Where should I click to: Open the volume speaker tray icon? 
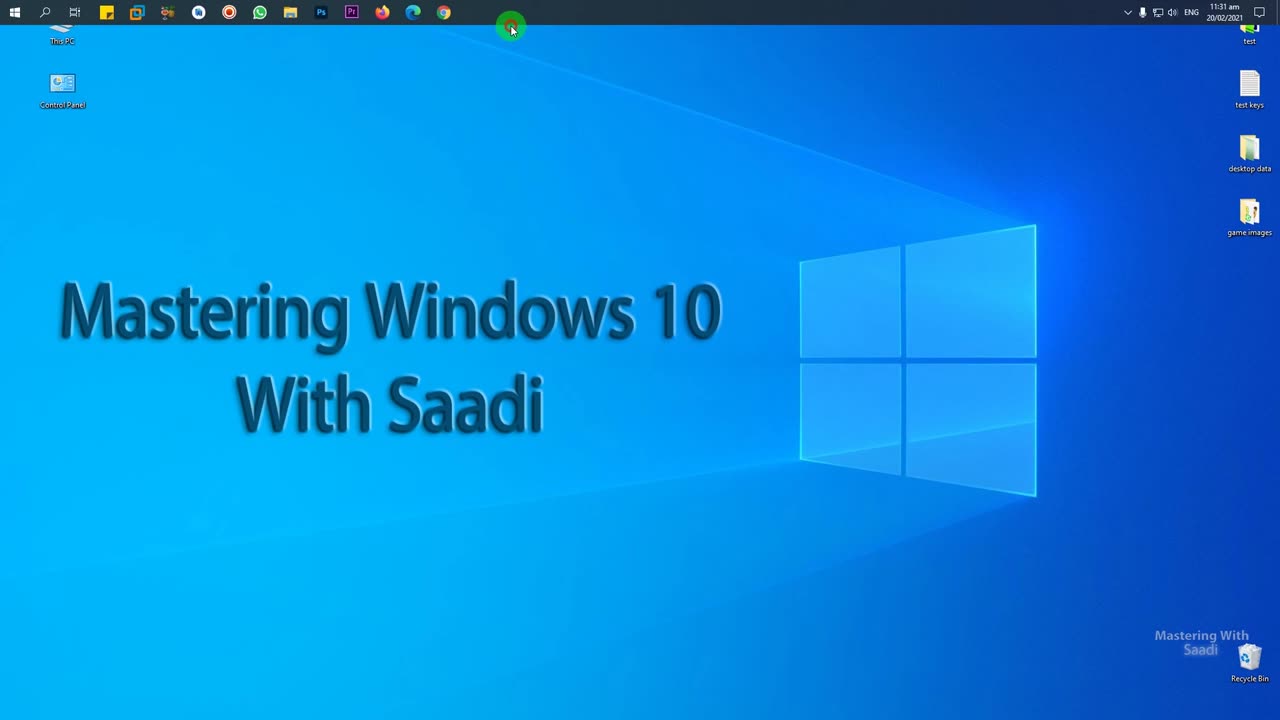tap(1173, 12)
